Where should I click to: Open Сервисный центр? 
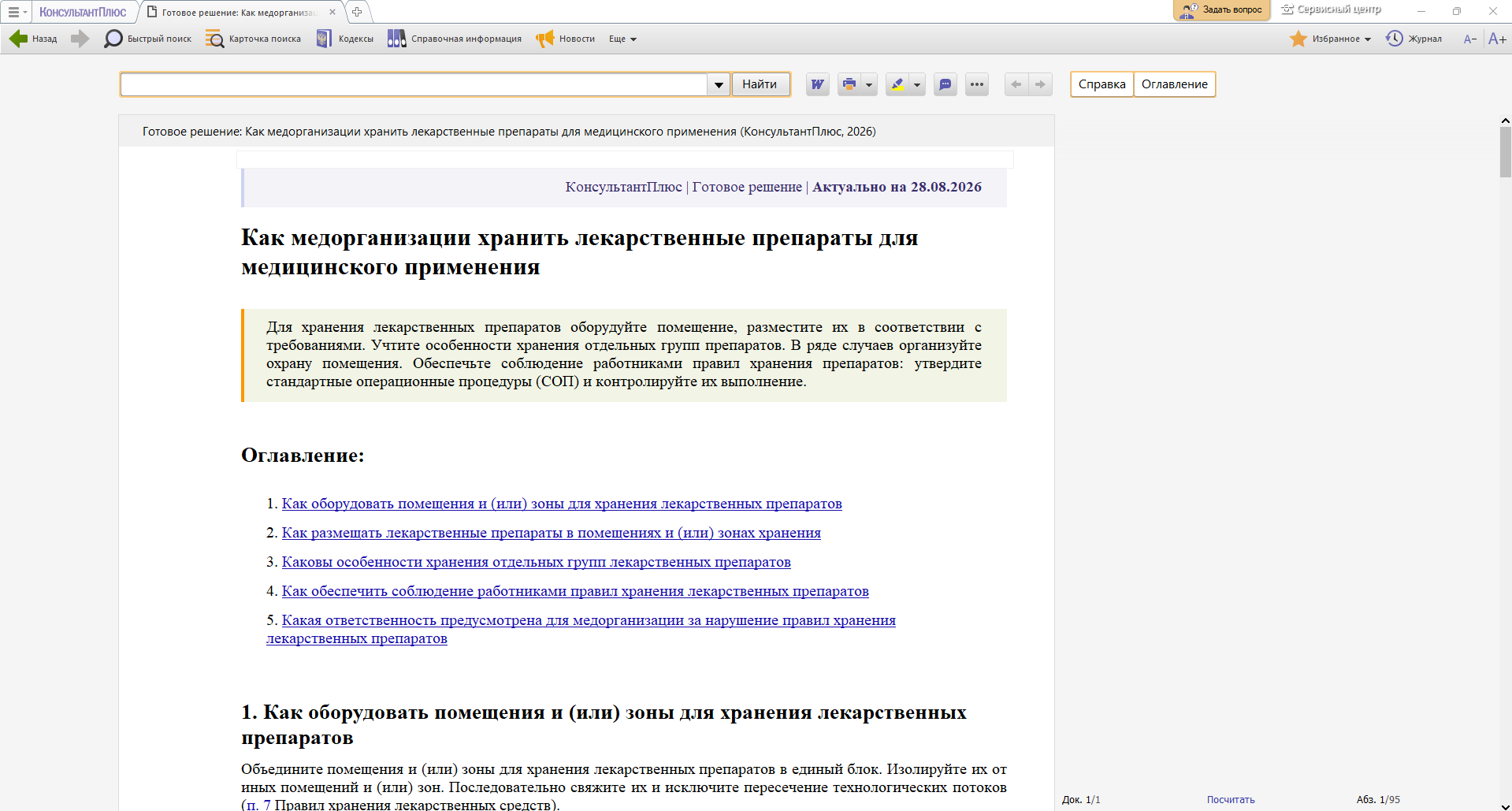1331,9
